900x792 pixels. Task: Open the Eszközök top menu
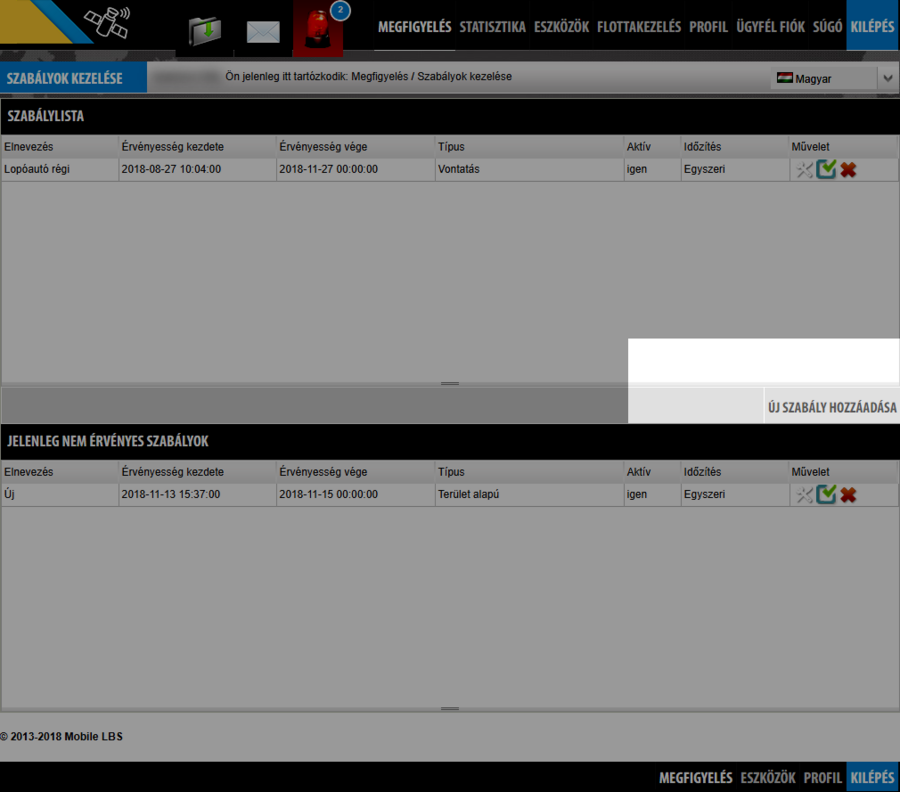pyautogui.click(x=561, y=27)
